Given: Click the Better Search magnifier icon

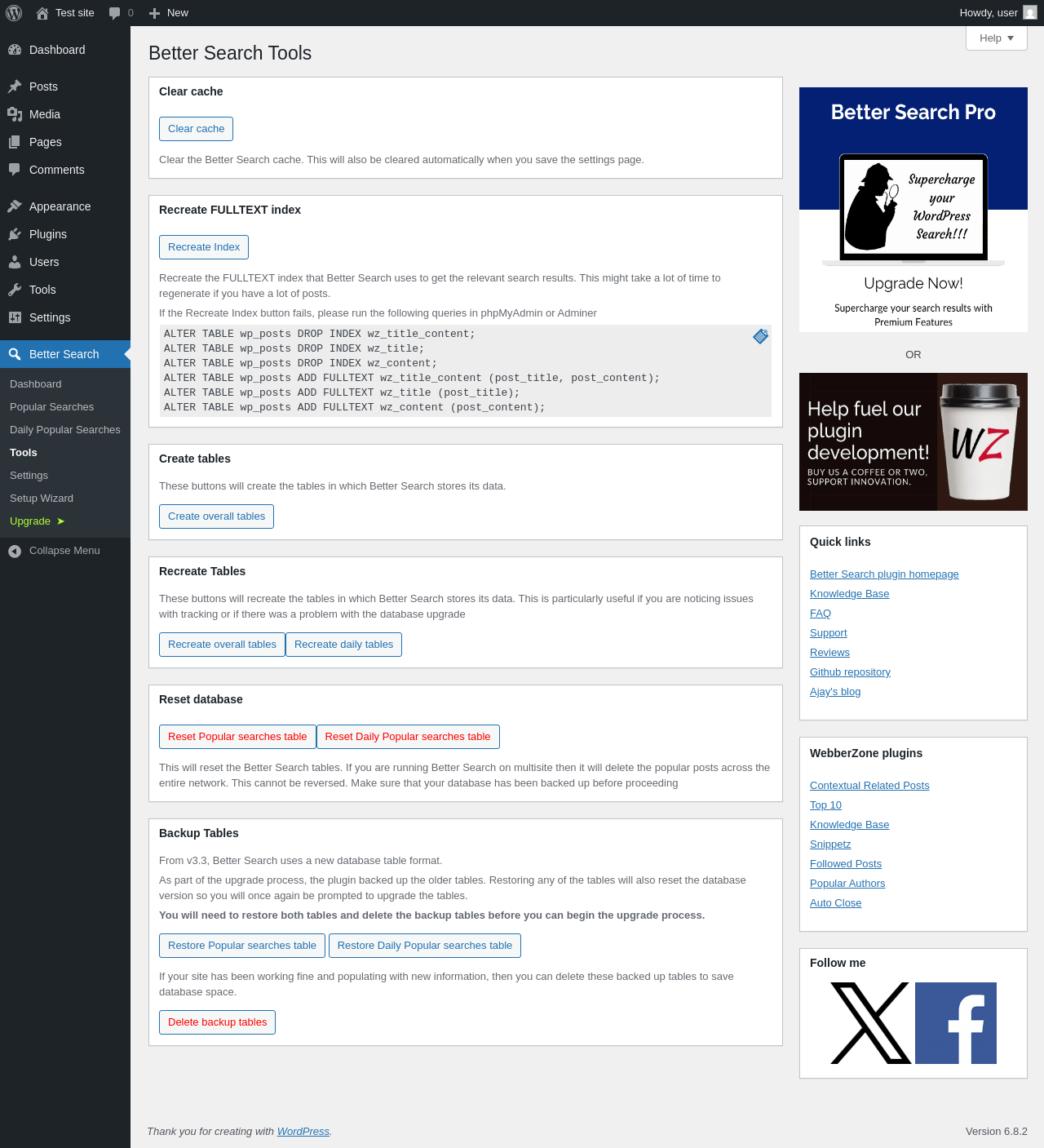Looking at the screenshot, I should point(15,354).
